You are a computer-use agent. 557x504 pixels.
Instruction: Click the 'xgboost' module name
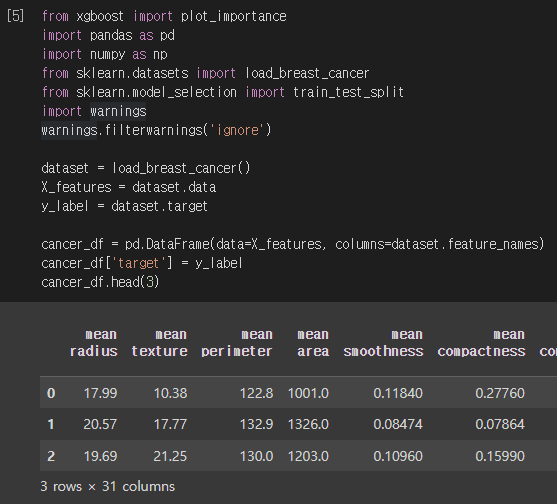tap(100, 16)
